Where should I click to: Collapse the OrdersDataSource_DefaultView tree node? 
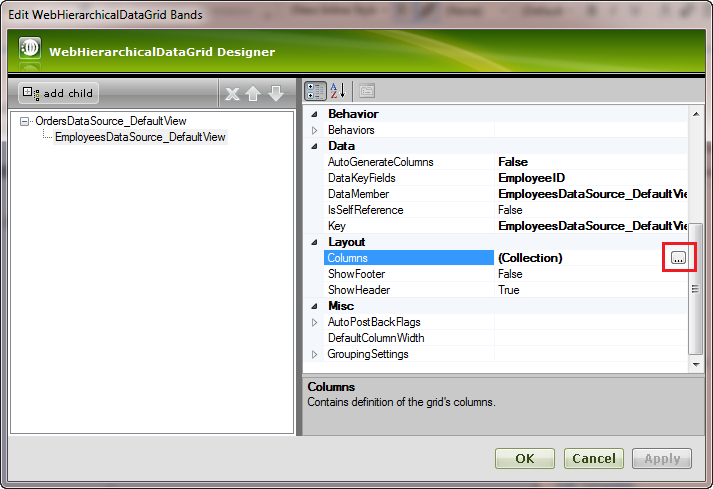point(24,121)
